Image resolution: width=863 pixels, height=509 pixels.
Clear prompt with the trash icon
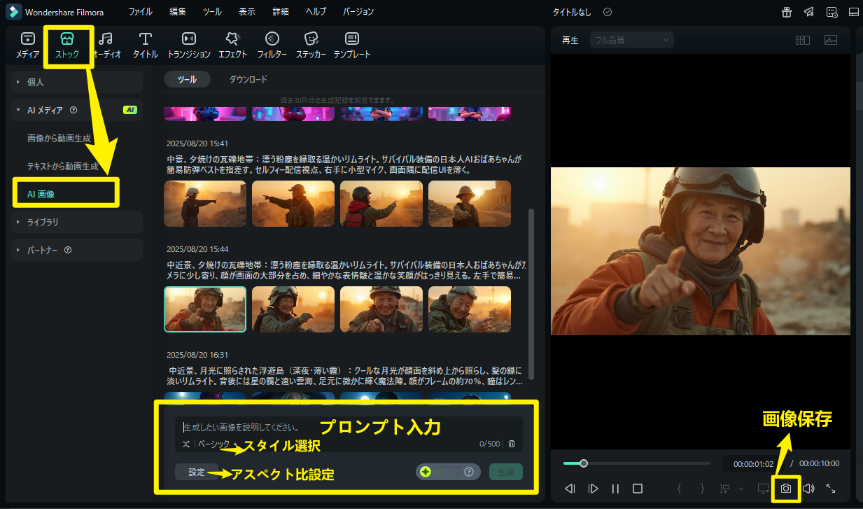511,444
